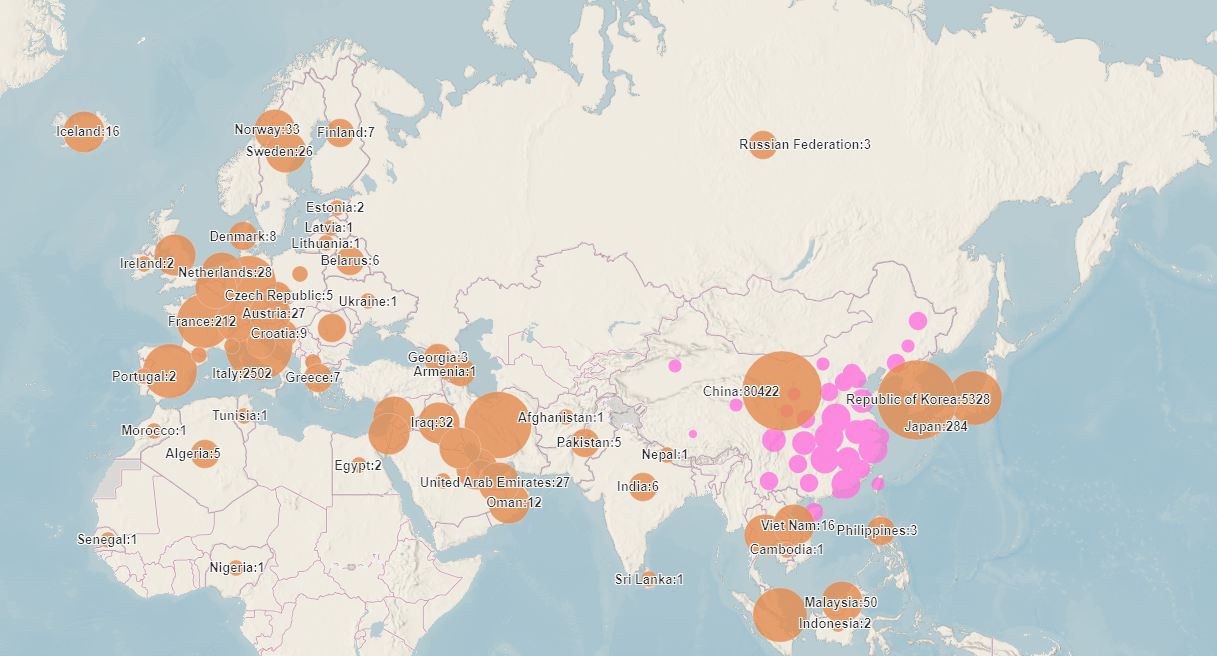1217x656 pixels.
Task: Click the Malaysia:50 bubble
Action: [842, 602]
